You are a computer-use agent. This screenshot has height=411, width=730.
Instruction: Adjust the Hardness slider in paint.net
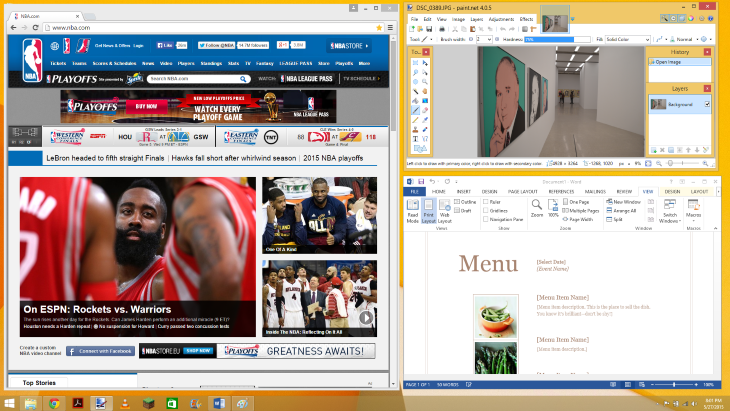point(557,40)
